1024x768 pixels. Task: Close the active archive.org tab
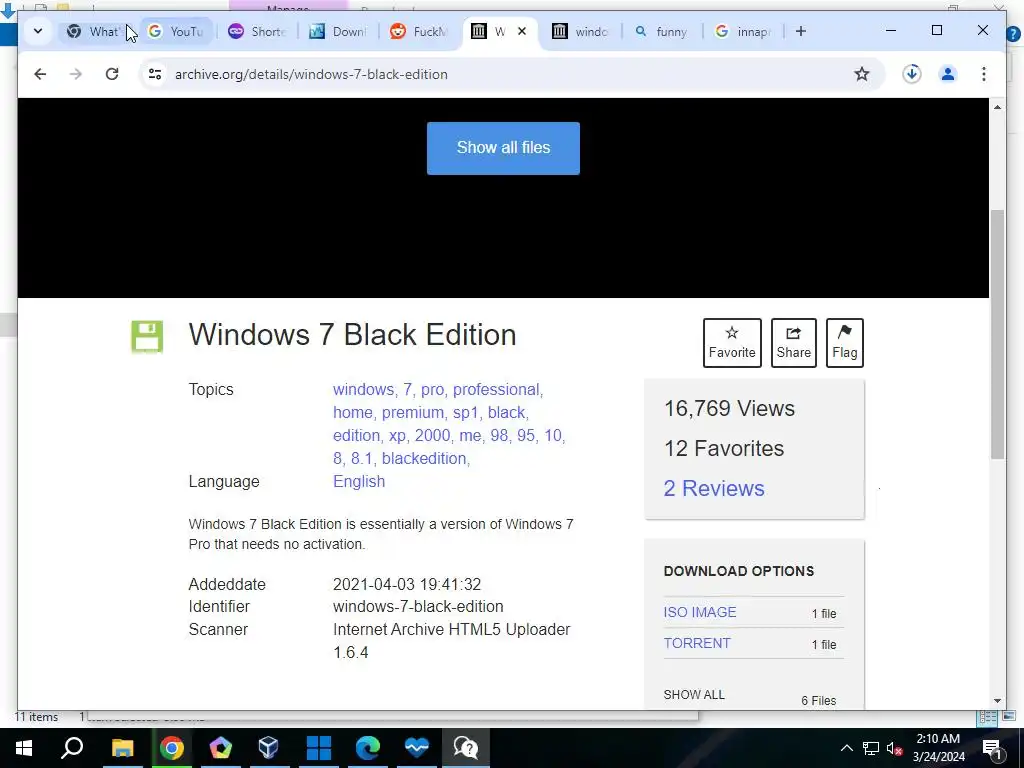pos(522,31)
